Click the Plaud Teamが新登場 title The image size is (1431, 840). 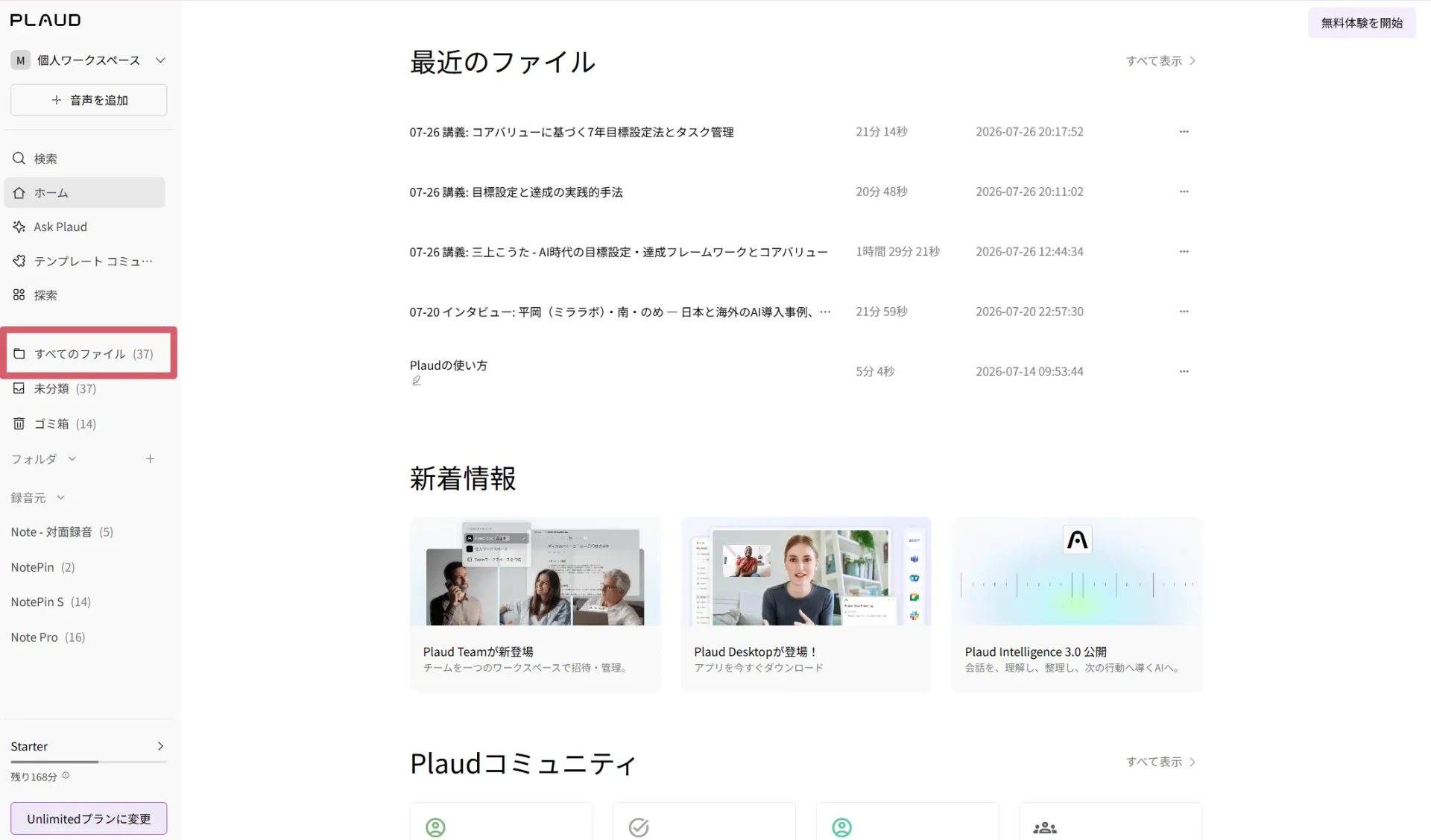click(x=478, y=651)
